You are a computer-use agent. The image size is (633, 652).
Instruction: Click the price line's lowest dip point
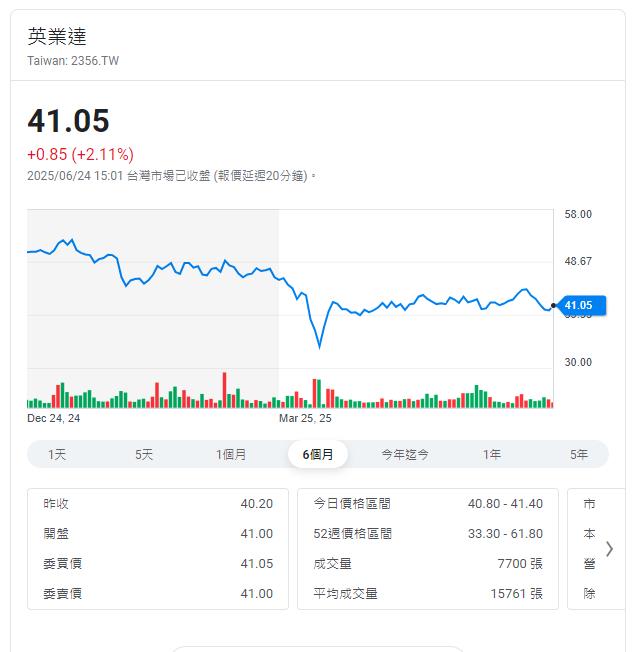[319, 347]
